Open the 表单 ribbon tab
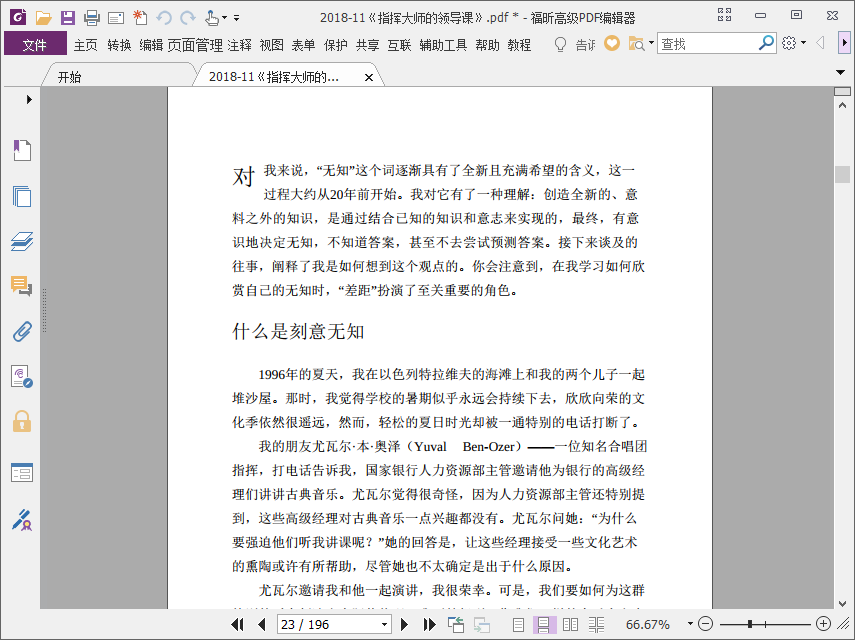The image size is (855, 640). (x=303, y=45)
